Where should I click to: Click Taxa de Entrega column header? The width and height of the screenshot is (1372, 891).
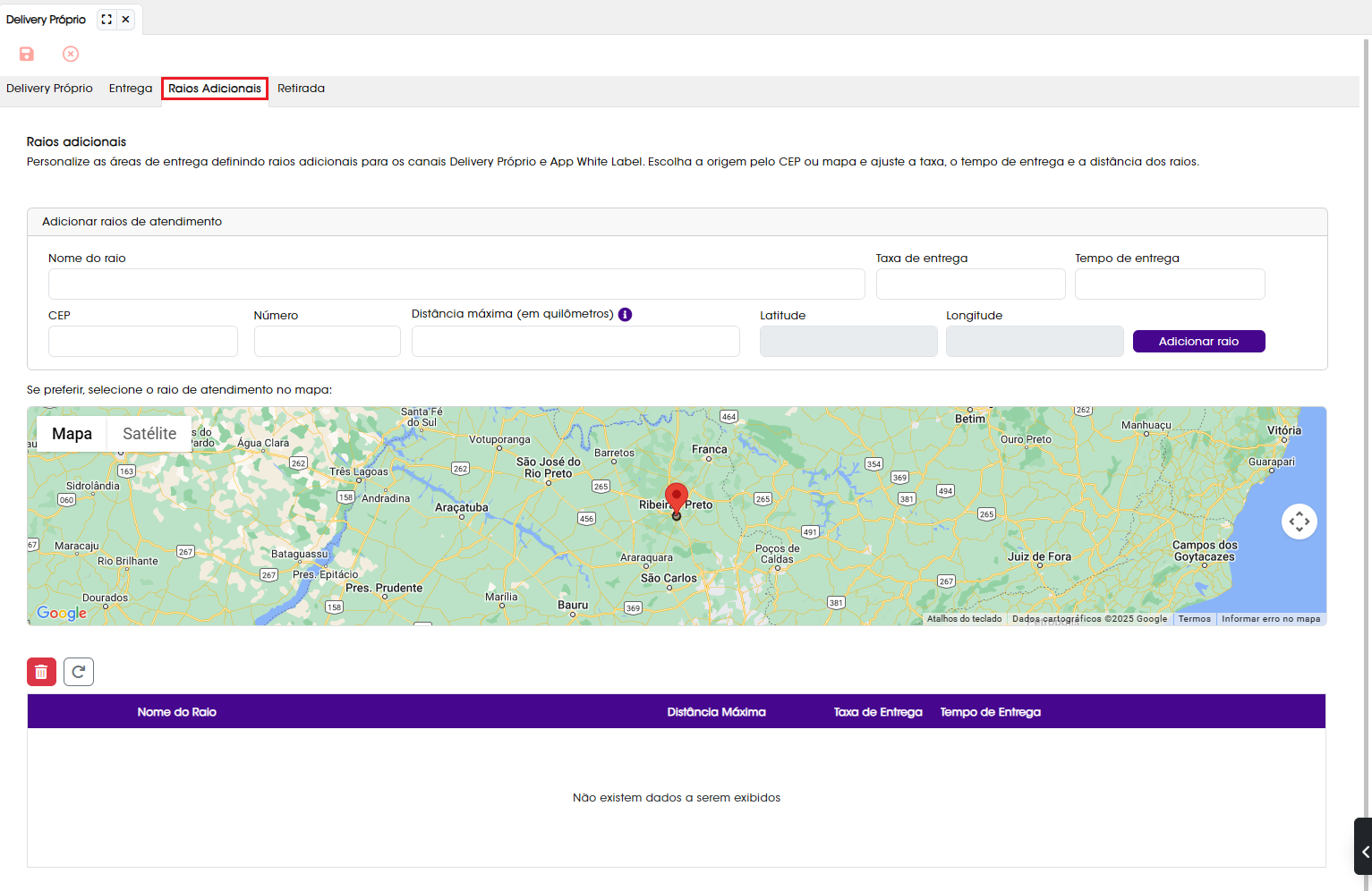tap(878, 712)
